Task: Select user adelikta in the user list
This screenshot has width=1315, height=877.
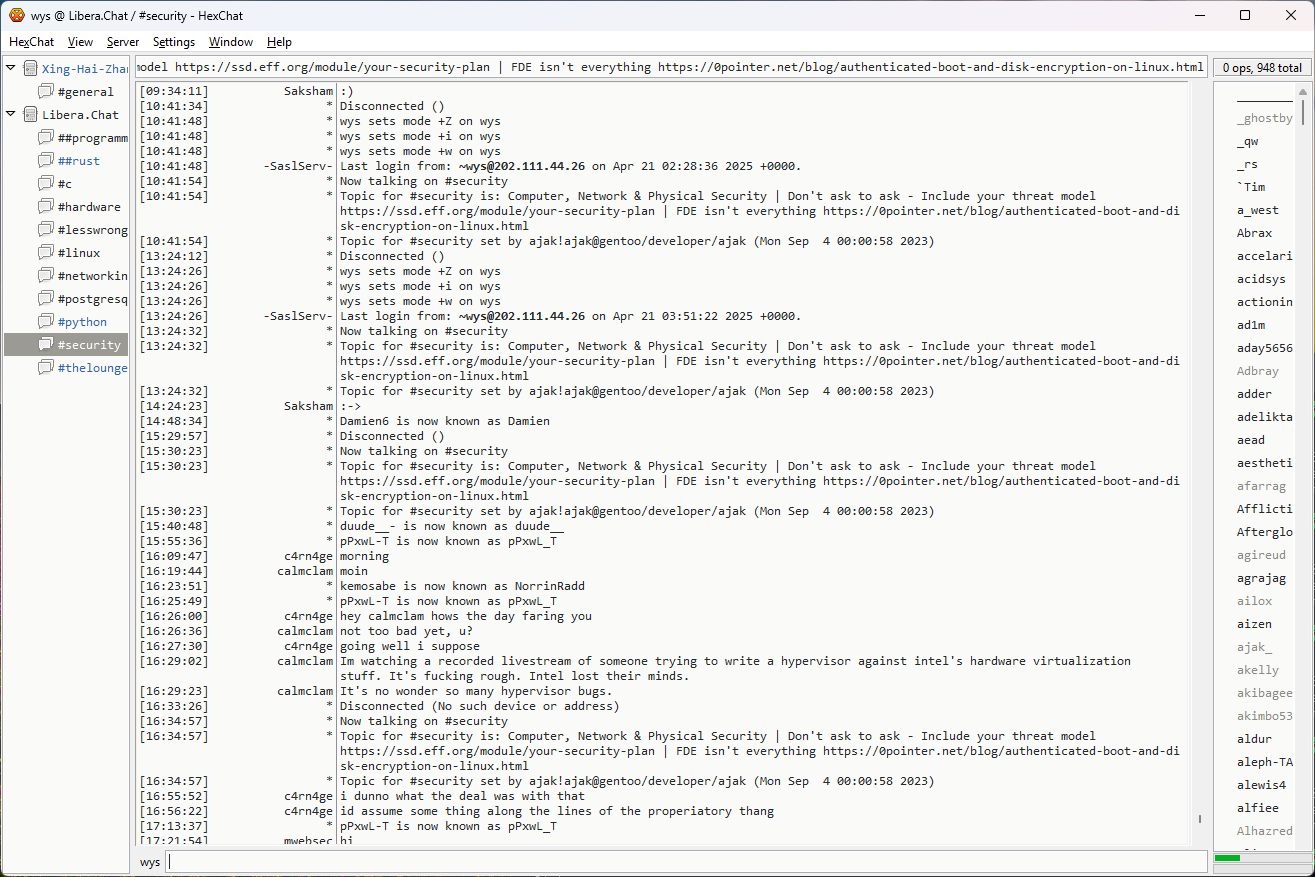Action: click(1265, 417)
